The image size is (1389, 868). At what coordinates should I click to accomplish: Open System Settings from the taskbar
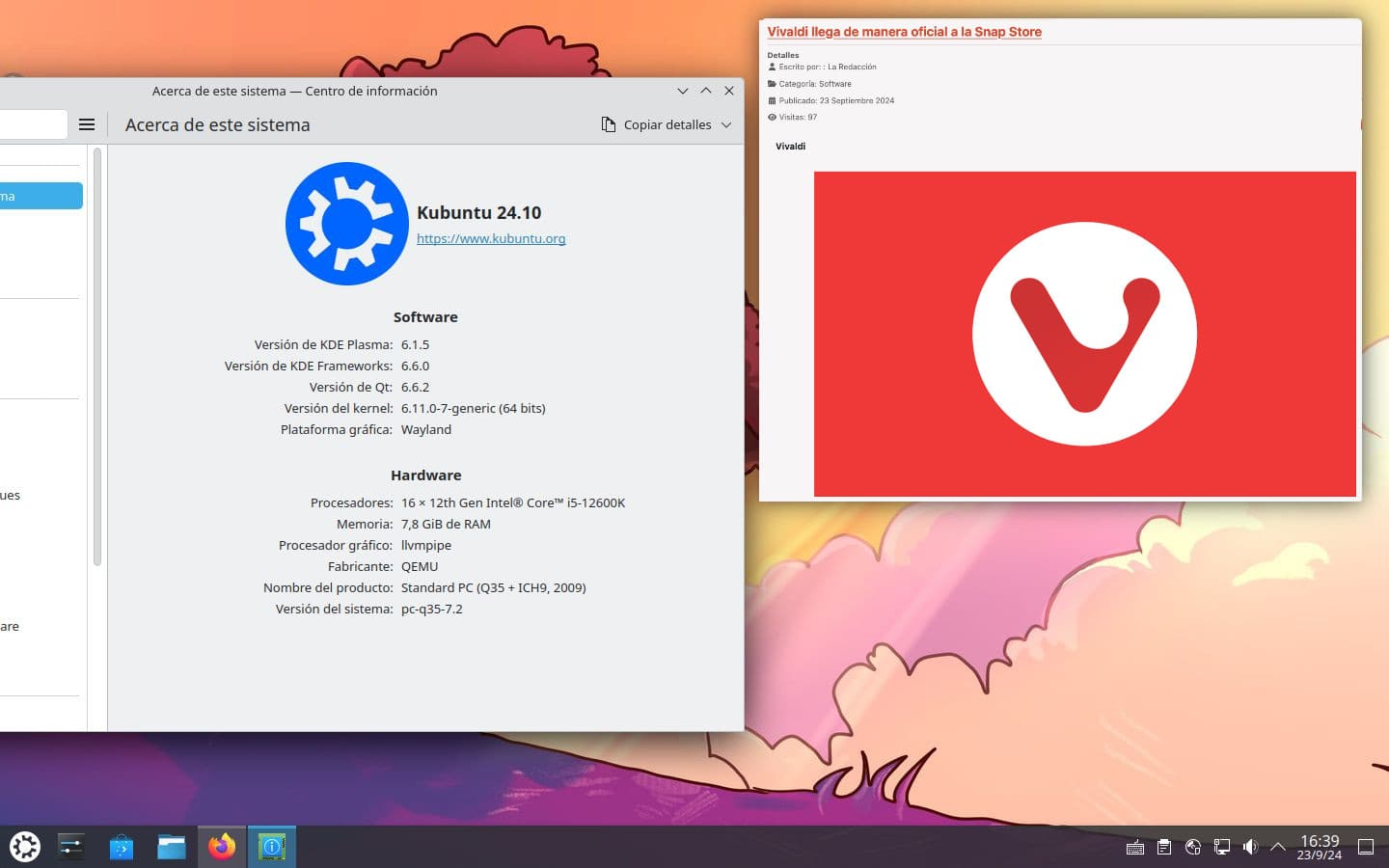(71, 847)
